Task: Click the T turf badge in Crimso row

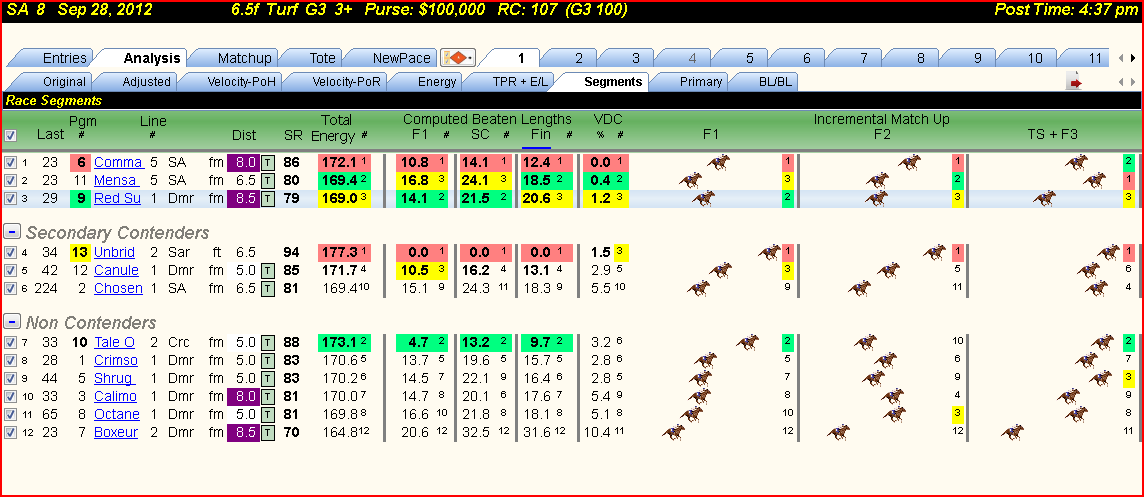Action: tap(268, 361)
